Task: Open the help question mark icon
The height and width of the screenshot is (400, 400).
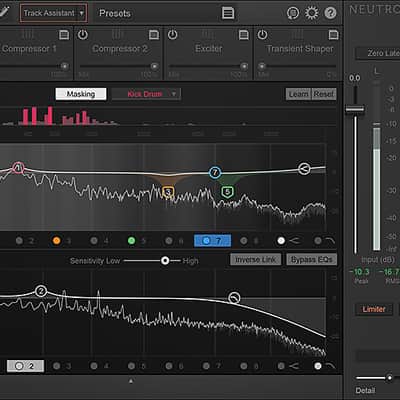Action: click(330, 13)
